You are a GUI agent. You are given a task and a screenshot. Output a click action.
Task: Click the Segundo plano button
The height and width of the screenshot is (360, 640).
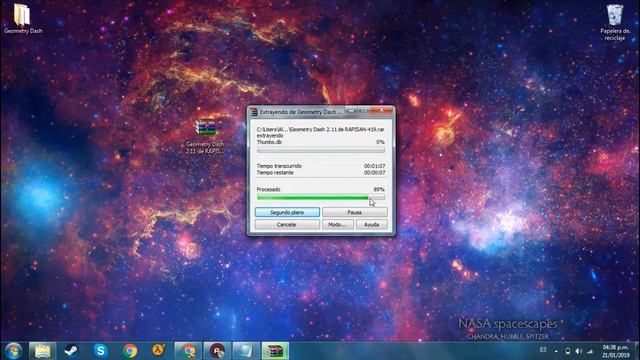point(287,212)
